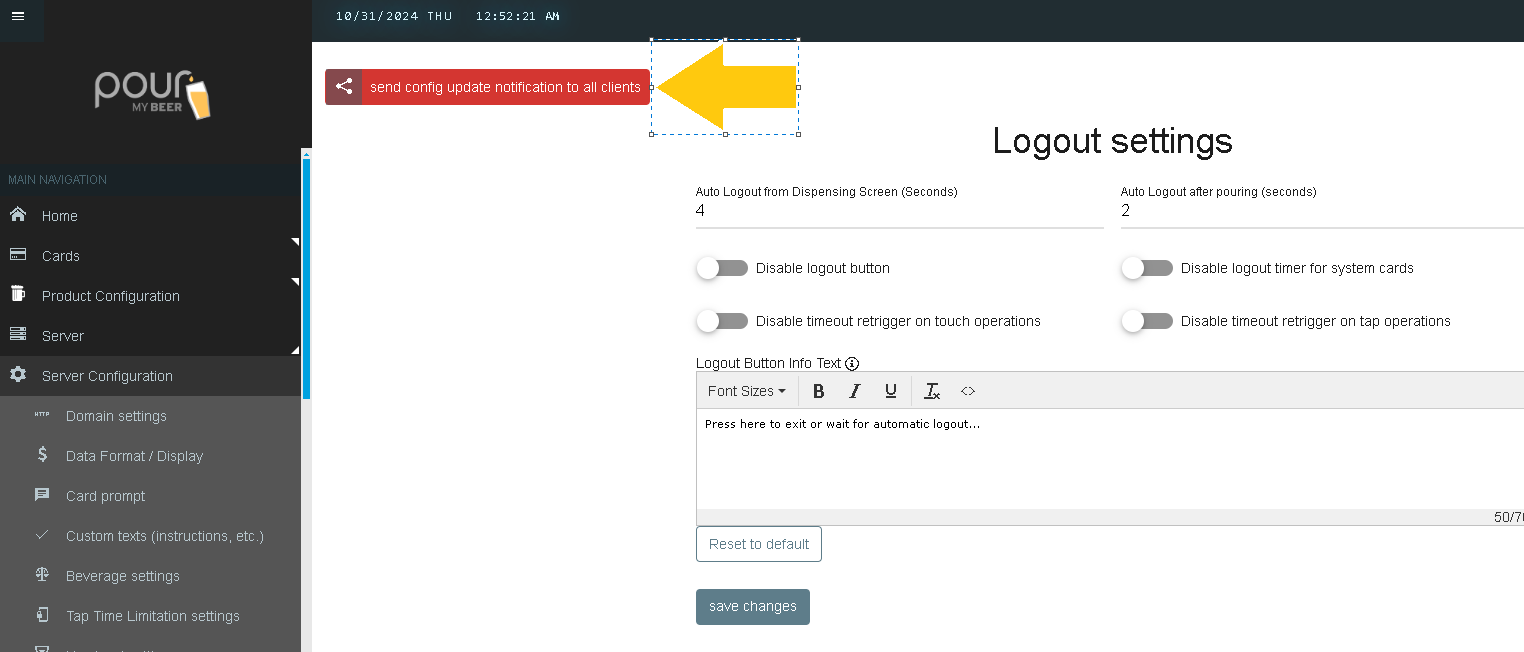Toggle Disable timeout retrigger on touch operations
This screenshot has height=652, width=1524.
click(722, 321)
